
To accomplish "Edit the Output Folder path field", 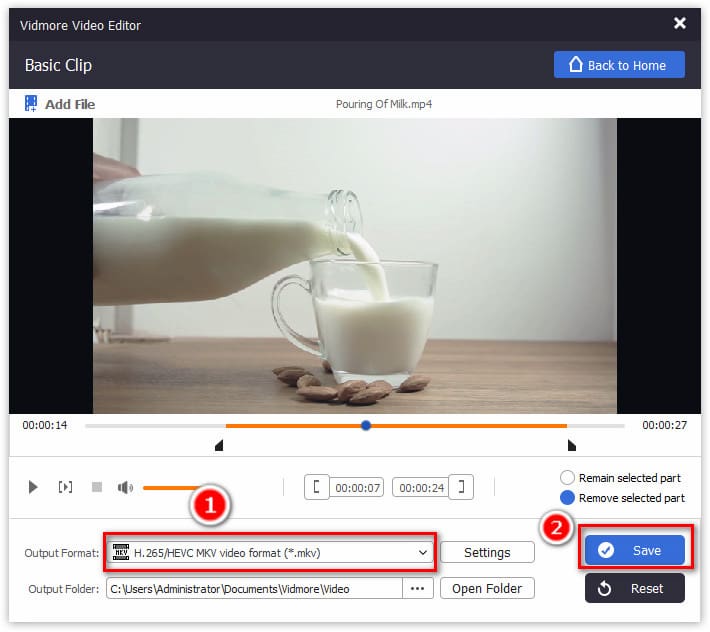I will (x=254, y=589).
